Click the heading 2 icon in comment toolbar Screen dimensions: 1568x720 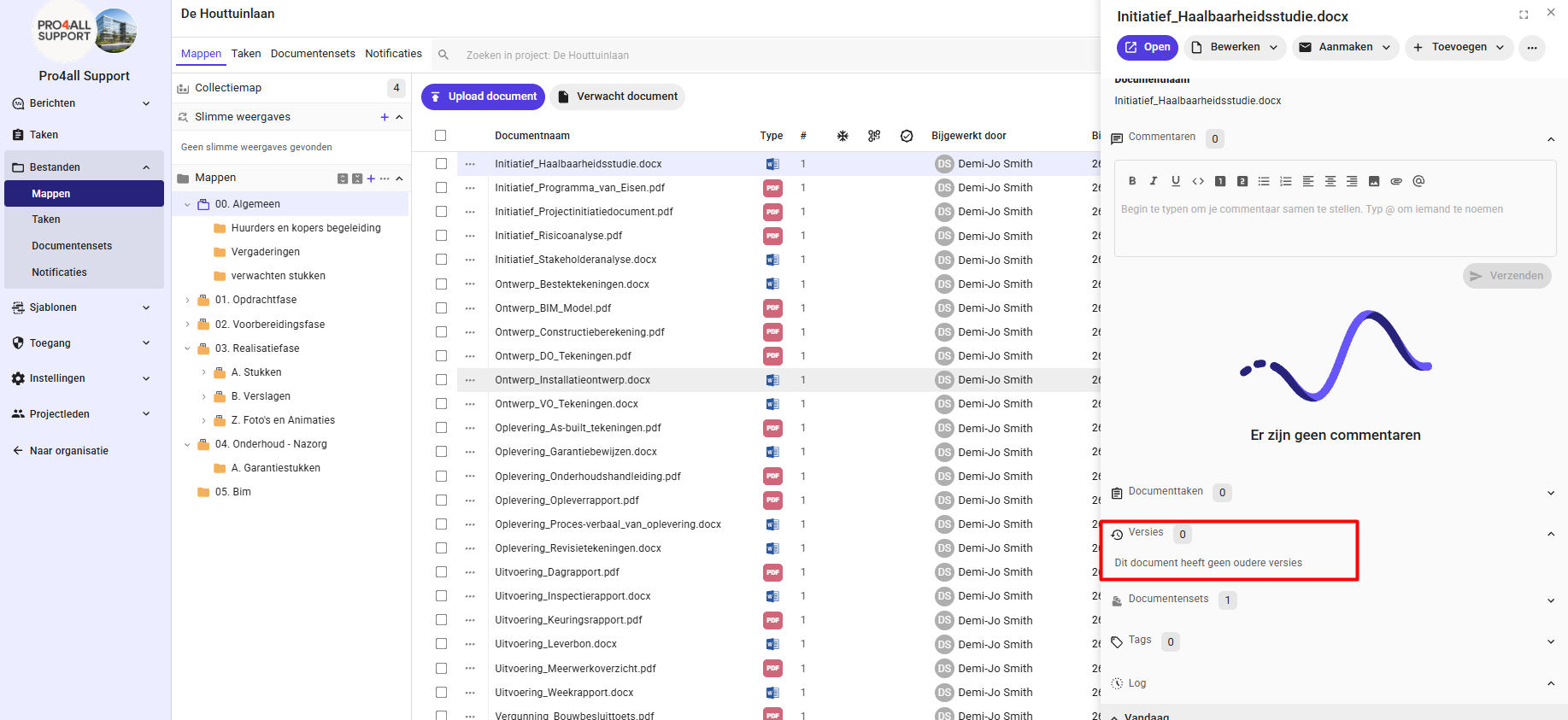(x=1242, y=181)
